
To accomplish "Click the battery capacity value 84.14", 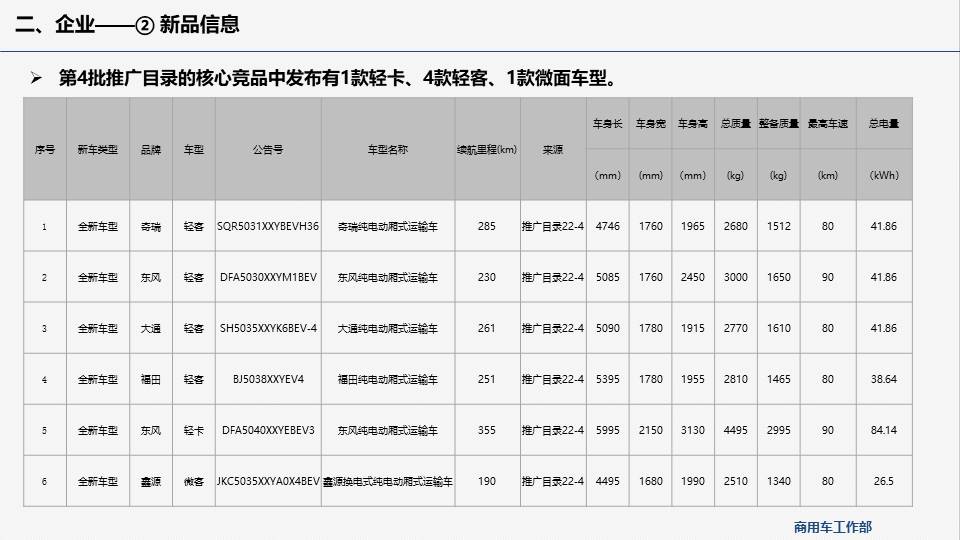I will (x=883, y=430).
